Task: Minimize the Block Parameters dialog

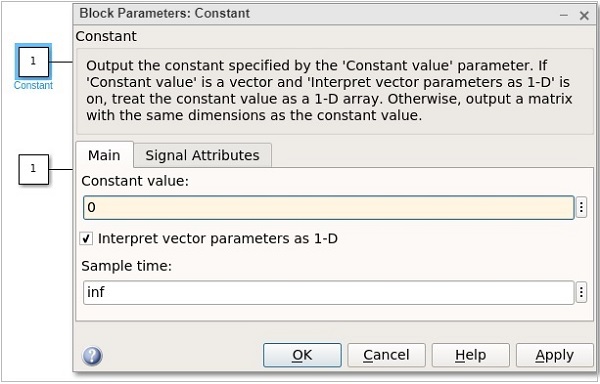Action: tap(564, 16)
